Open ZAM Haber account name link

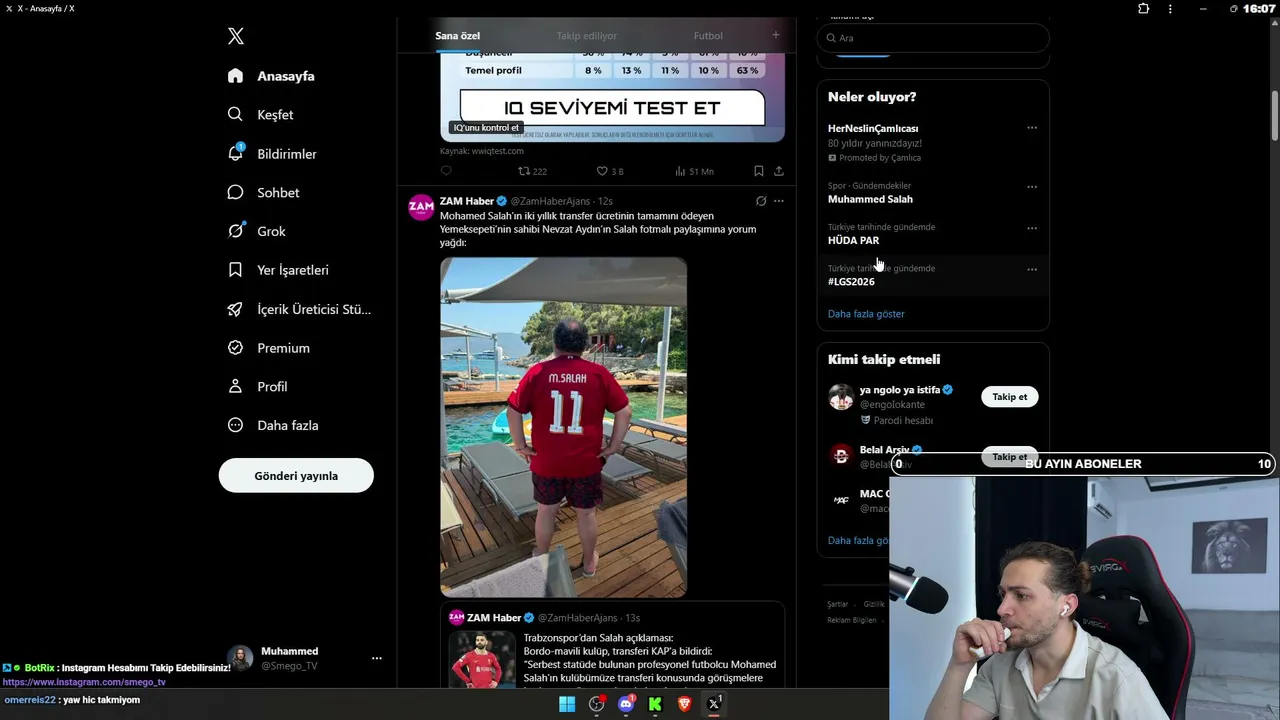[x=467, y=201]
